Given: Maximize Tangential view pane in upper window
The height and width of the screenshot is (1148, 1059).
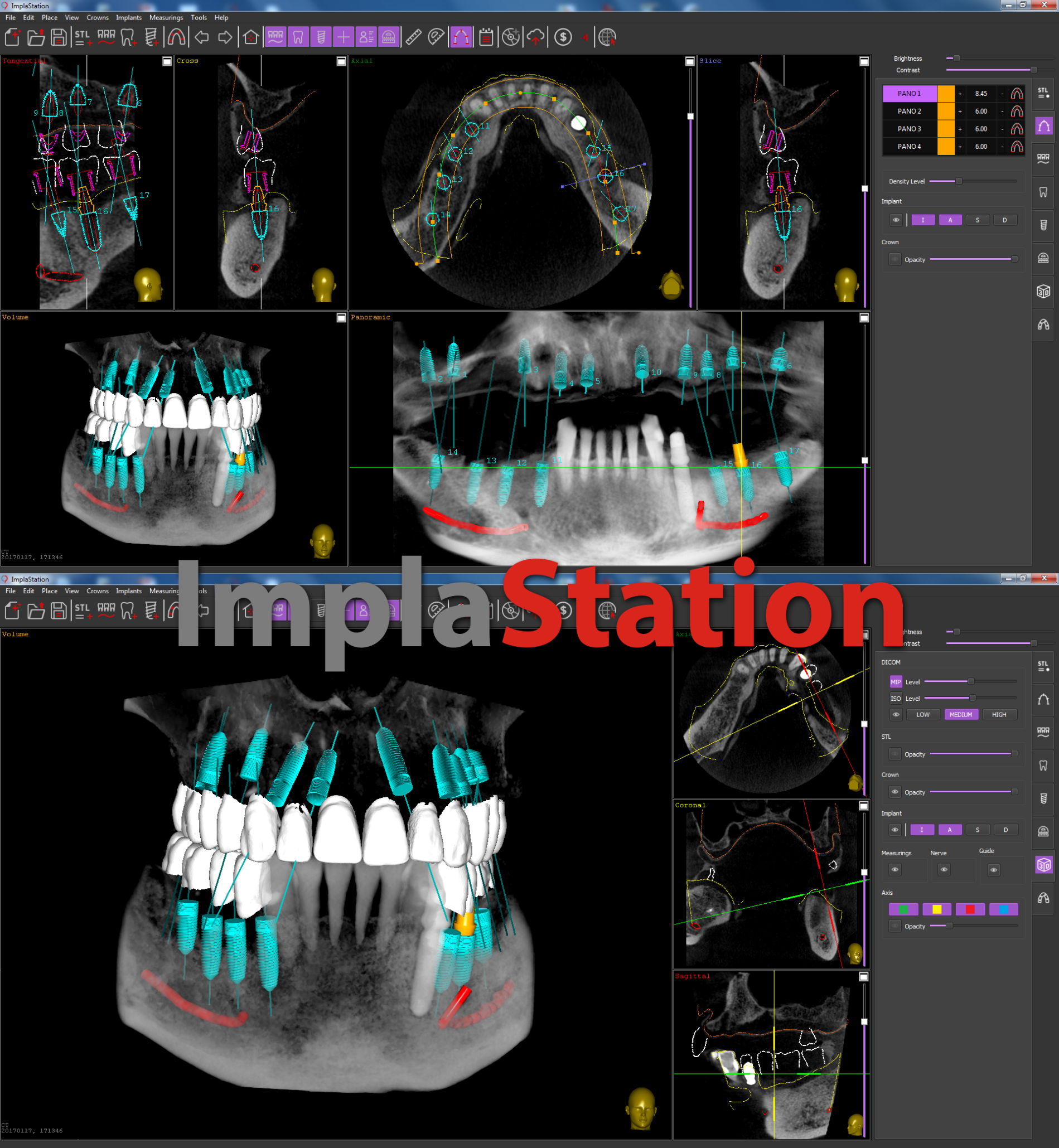Looking at the screenshot, I should point(167,61).
